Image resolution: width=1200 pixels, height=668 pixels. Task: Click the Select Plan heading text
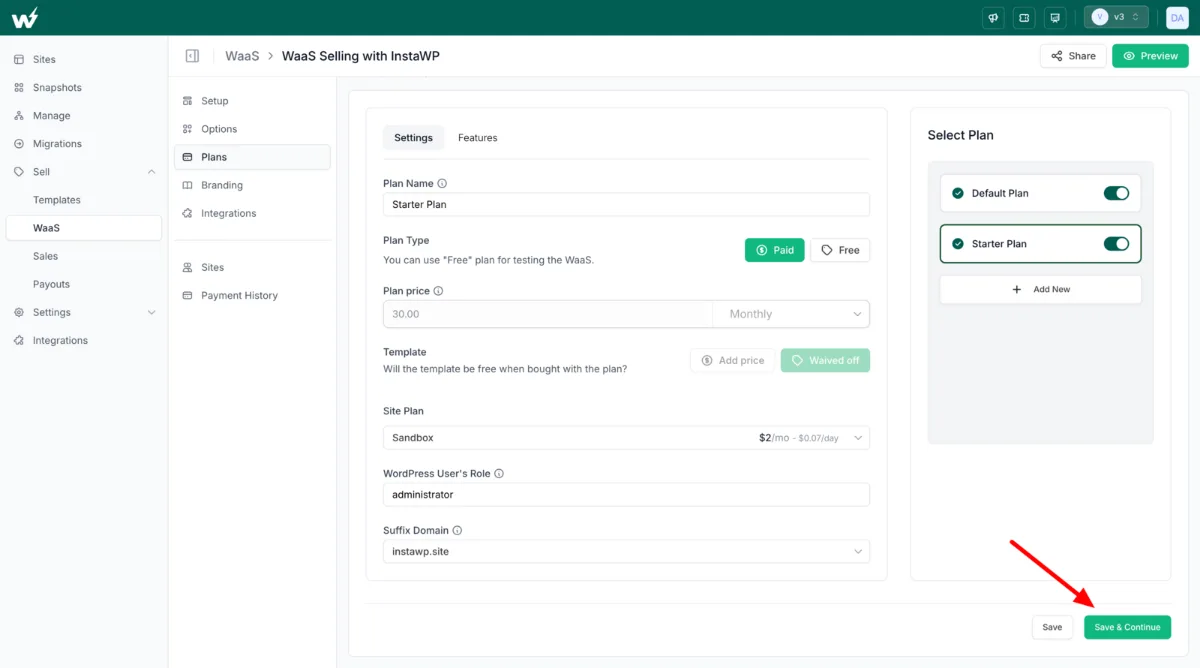tap(960, 135)
